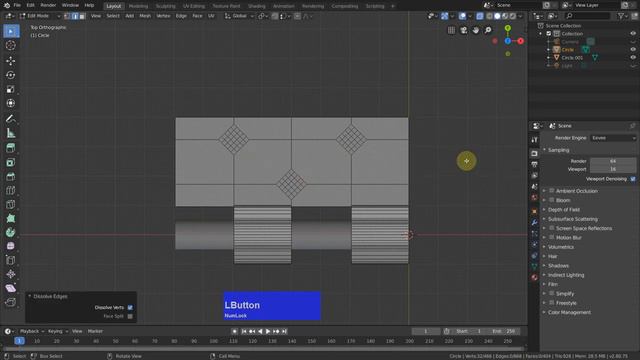Image resolution: width=640 pixels, height=360 pixels.
Task: Open Marker timeline menu
Action: (95, 331)
